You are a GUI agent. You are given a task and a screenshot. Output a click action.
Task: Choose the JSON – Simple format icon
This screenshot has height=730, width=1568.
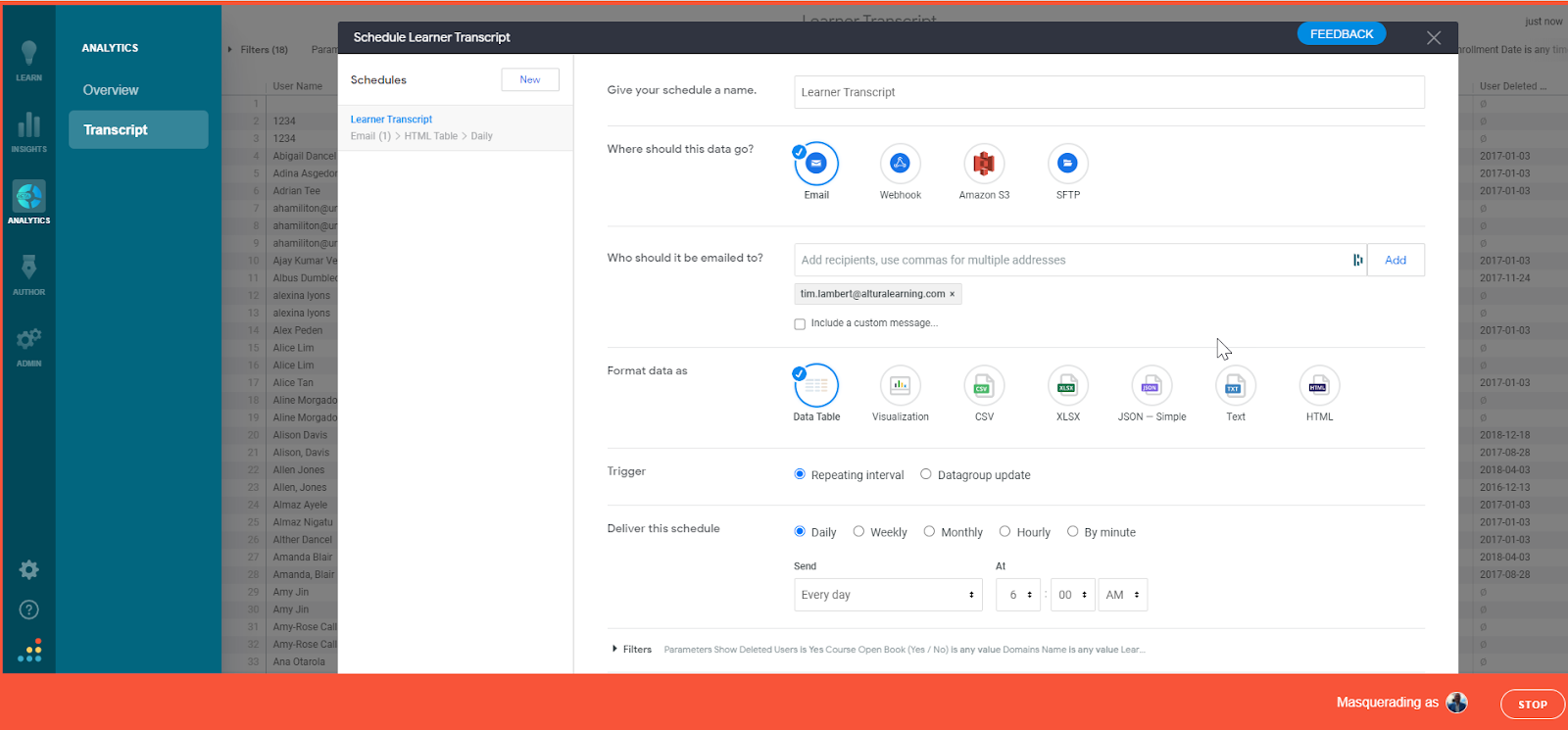1151,386
